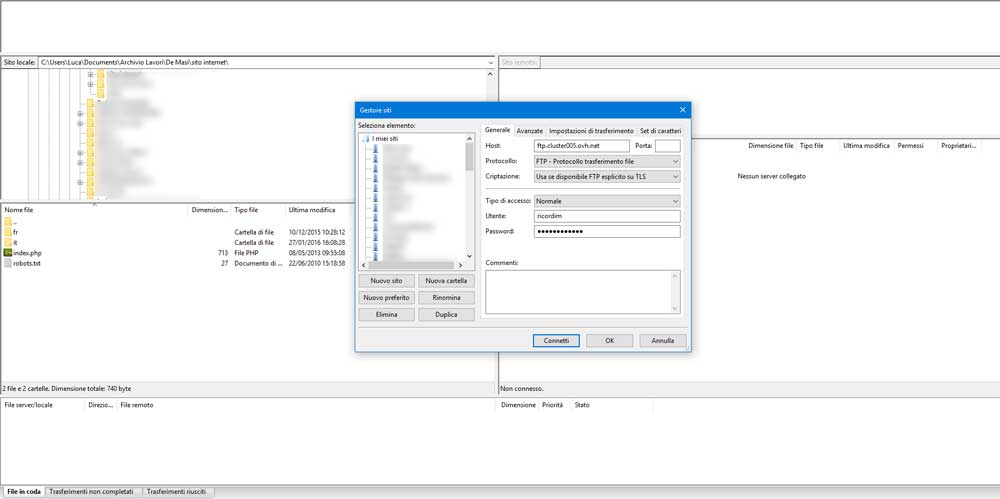
Task: Click date '10/12/2015 10:28:12'
Action: click(317, 232)
